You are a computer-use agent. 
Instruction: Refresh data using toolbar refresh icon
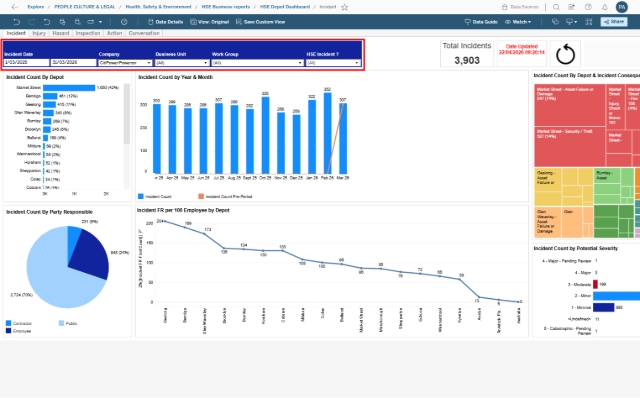(62, 22)
